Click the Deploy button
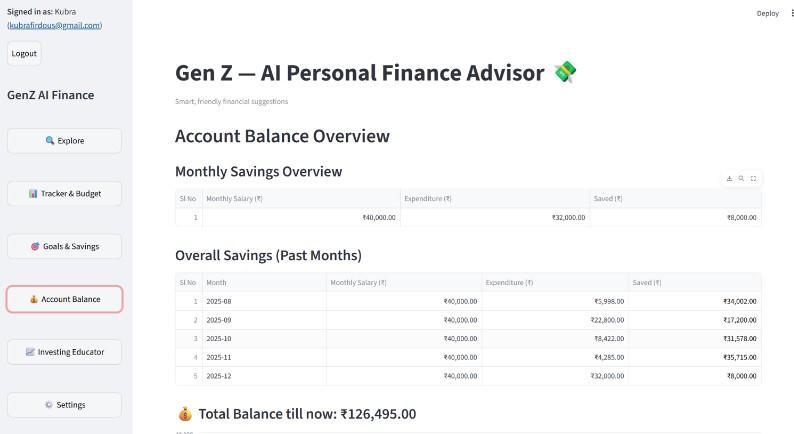 (767, 13)
